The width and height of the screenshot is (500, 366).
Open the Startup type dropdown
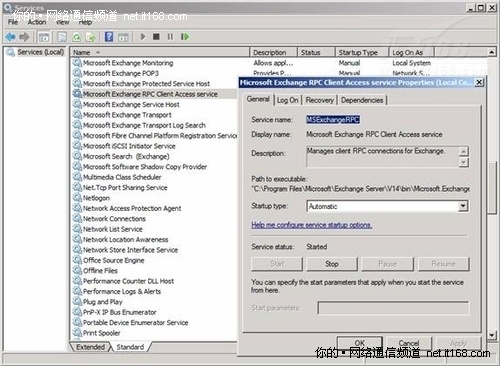tap(463, 206)
